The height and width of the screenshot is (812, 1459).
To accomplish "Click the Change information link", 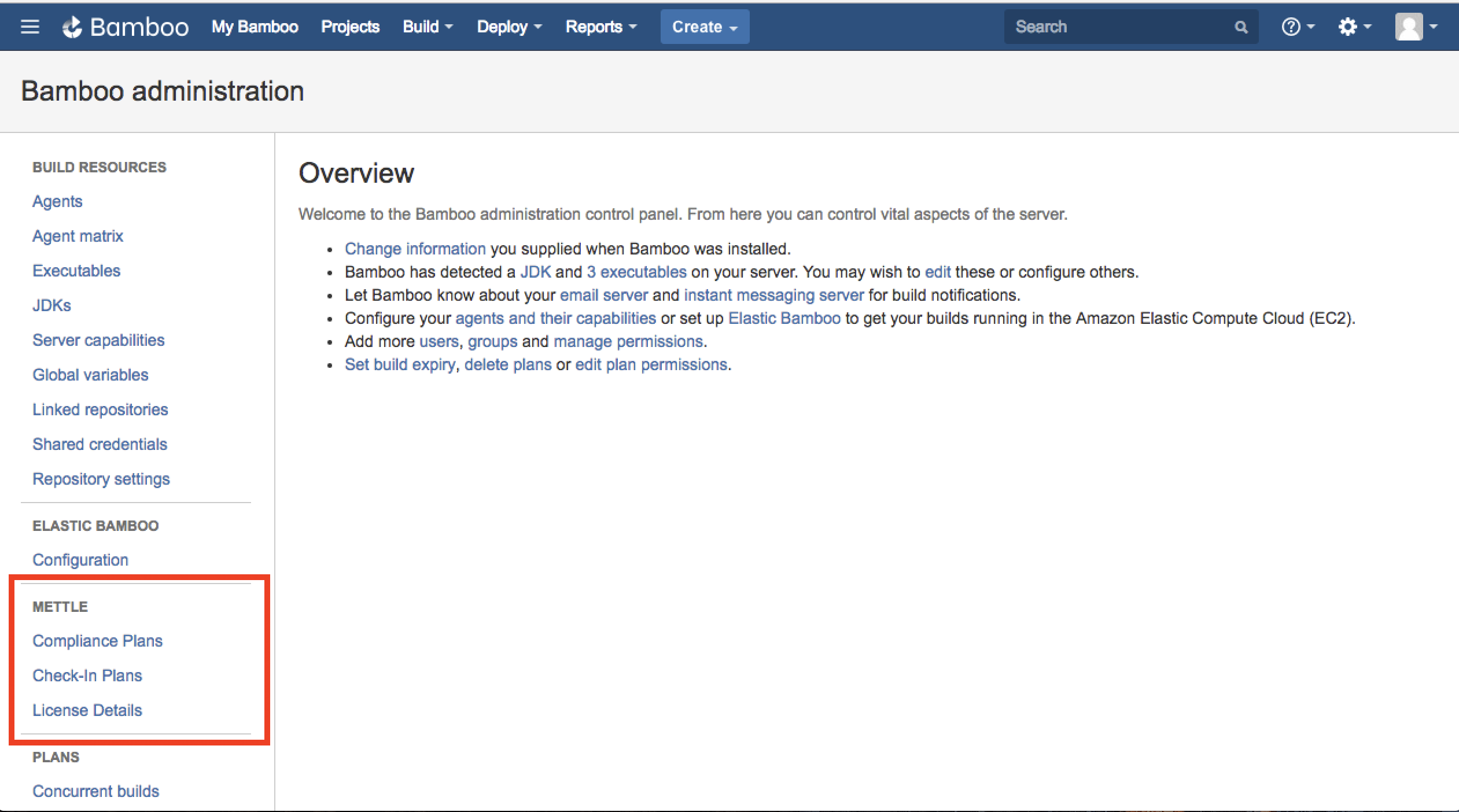I will click(x=415, y=249).
